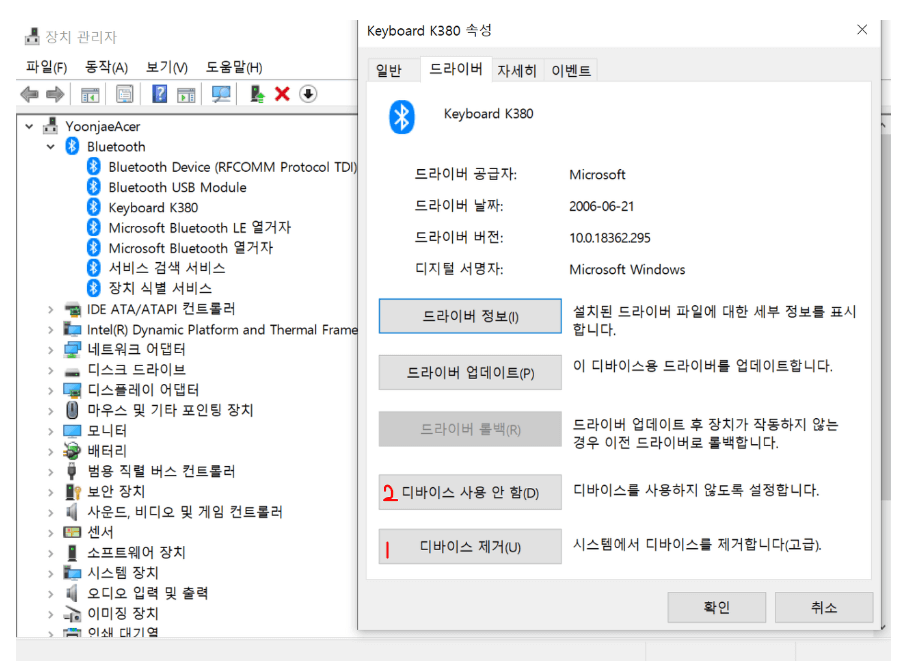Expand Intel(R) Dynamic Platform and Thermal Framework
The height and width of the screenshot is (669, 902).
(51, 330)
